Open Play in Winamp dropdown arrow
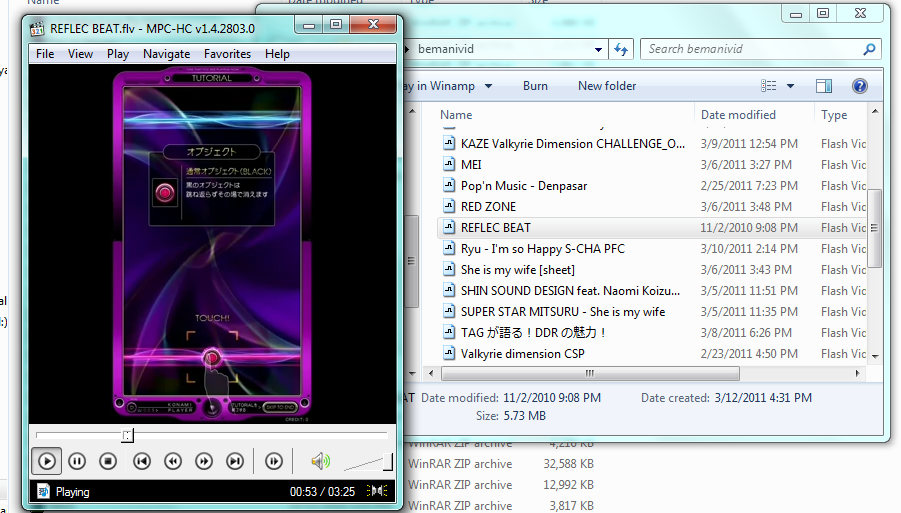 [x=488, y=86]
